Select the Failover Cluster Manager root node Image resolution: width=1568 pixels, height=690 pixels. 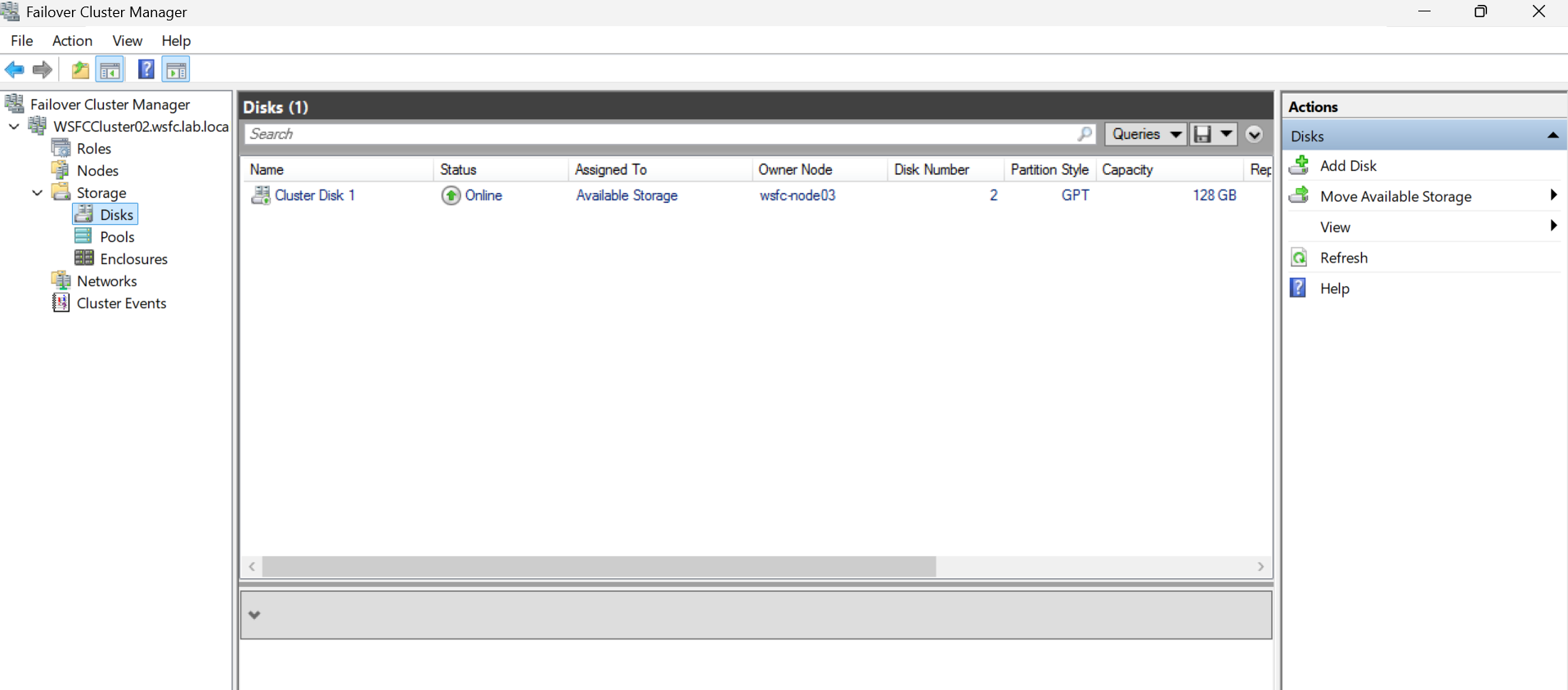(x=110, y=104)
